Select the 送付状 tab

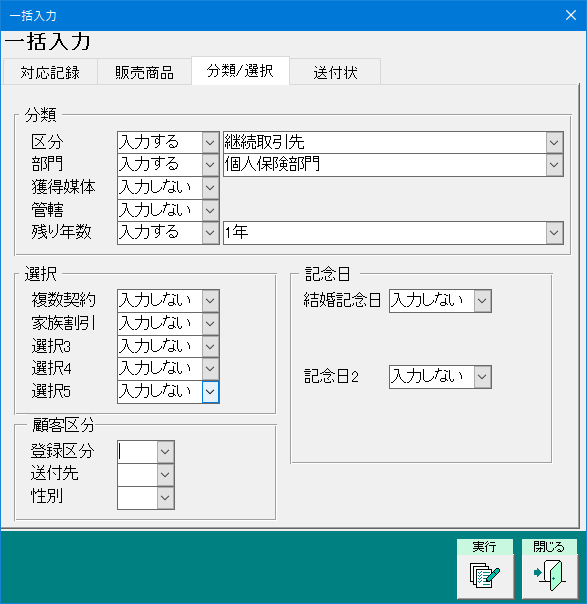coord(335,72)
